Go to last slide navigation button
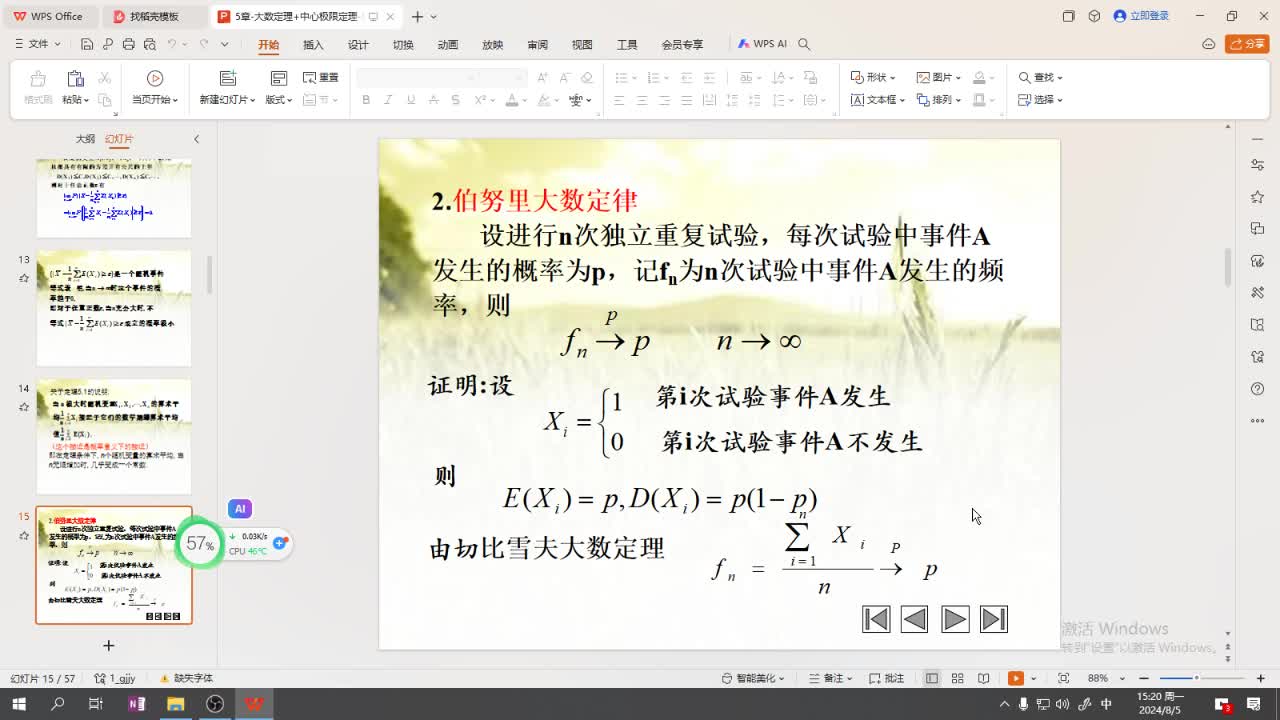 (x=994, y=619)
